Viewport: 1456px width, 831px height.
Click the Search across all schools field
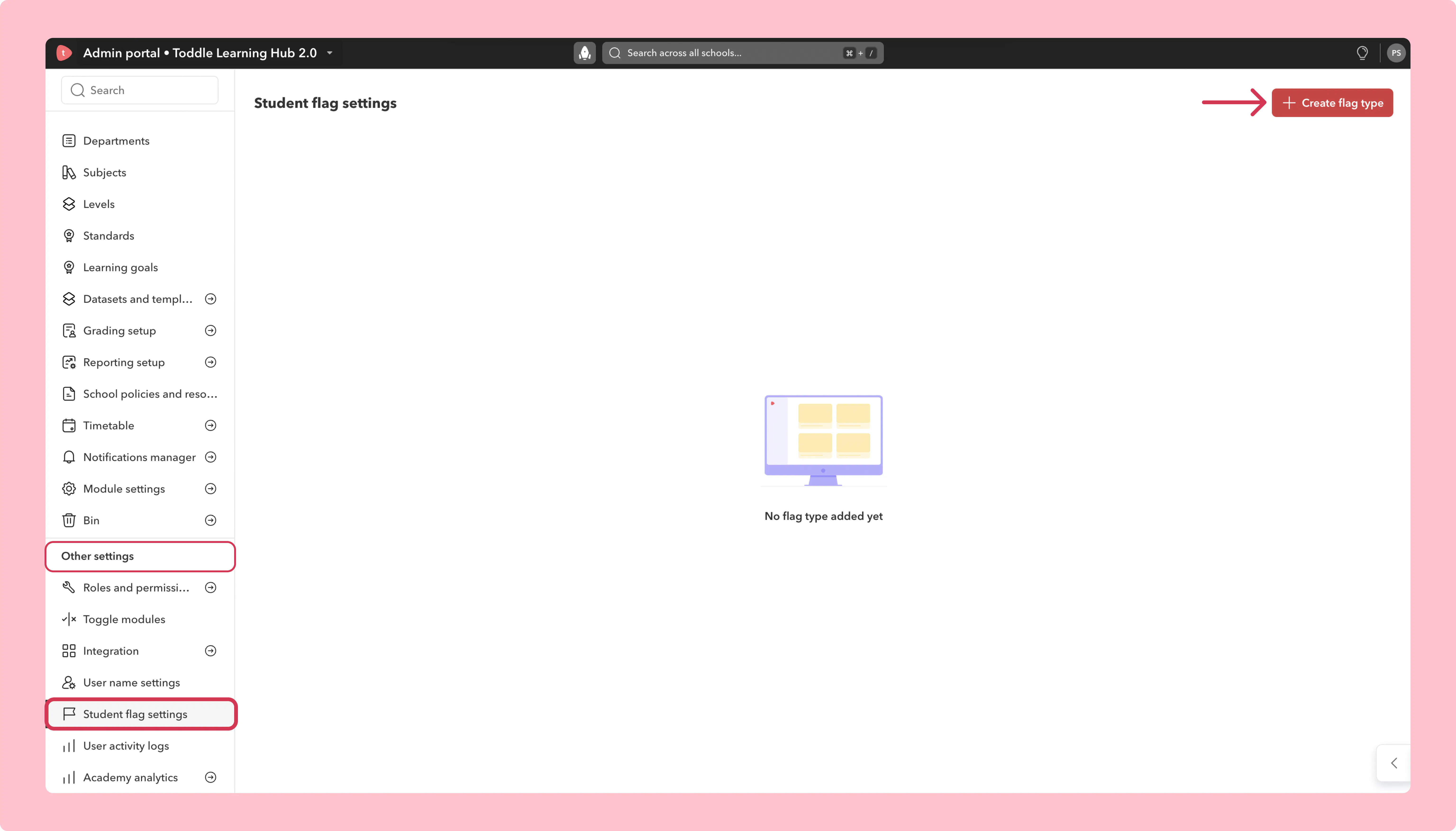point(742,53)
